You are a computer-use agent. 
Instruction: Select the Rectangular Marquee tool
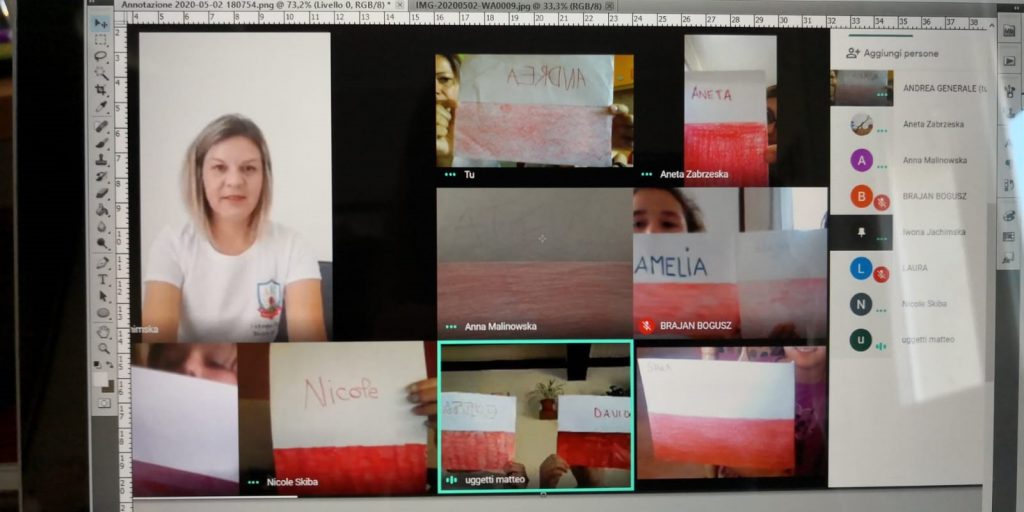[x=101, y=39]
